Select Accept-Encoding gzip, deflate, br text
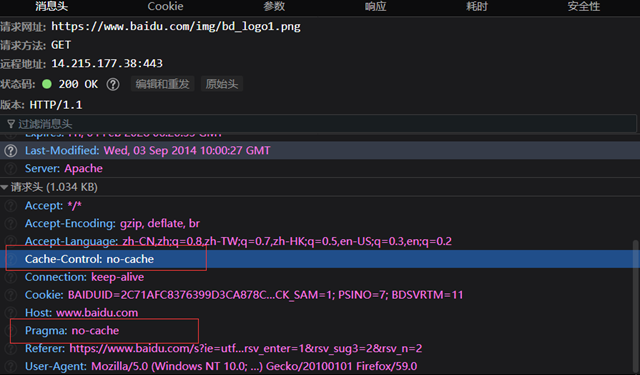Image resolution: width=640 pixels, height=375 pixels. [112, 224]
